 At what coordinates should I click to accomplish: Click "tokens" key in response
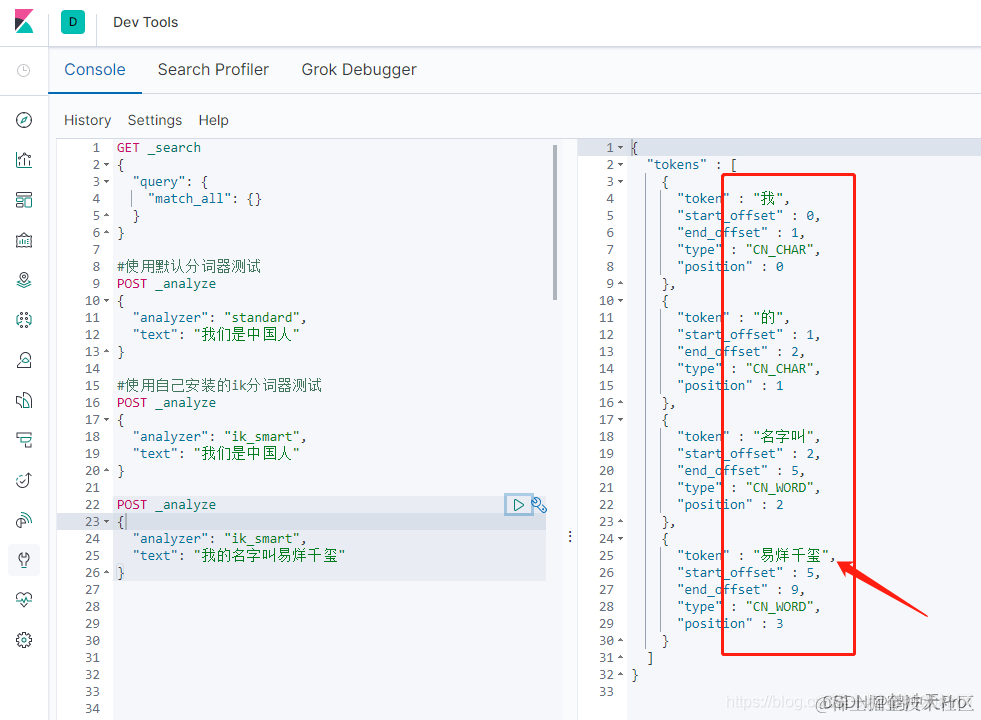pos(676,165)
